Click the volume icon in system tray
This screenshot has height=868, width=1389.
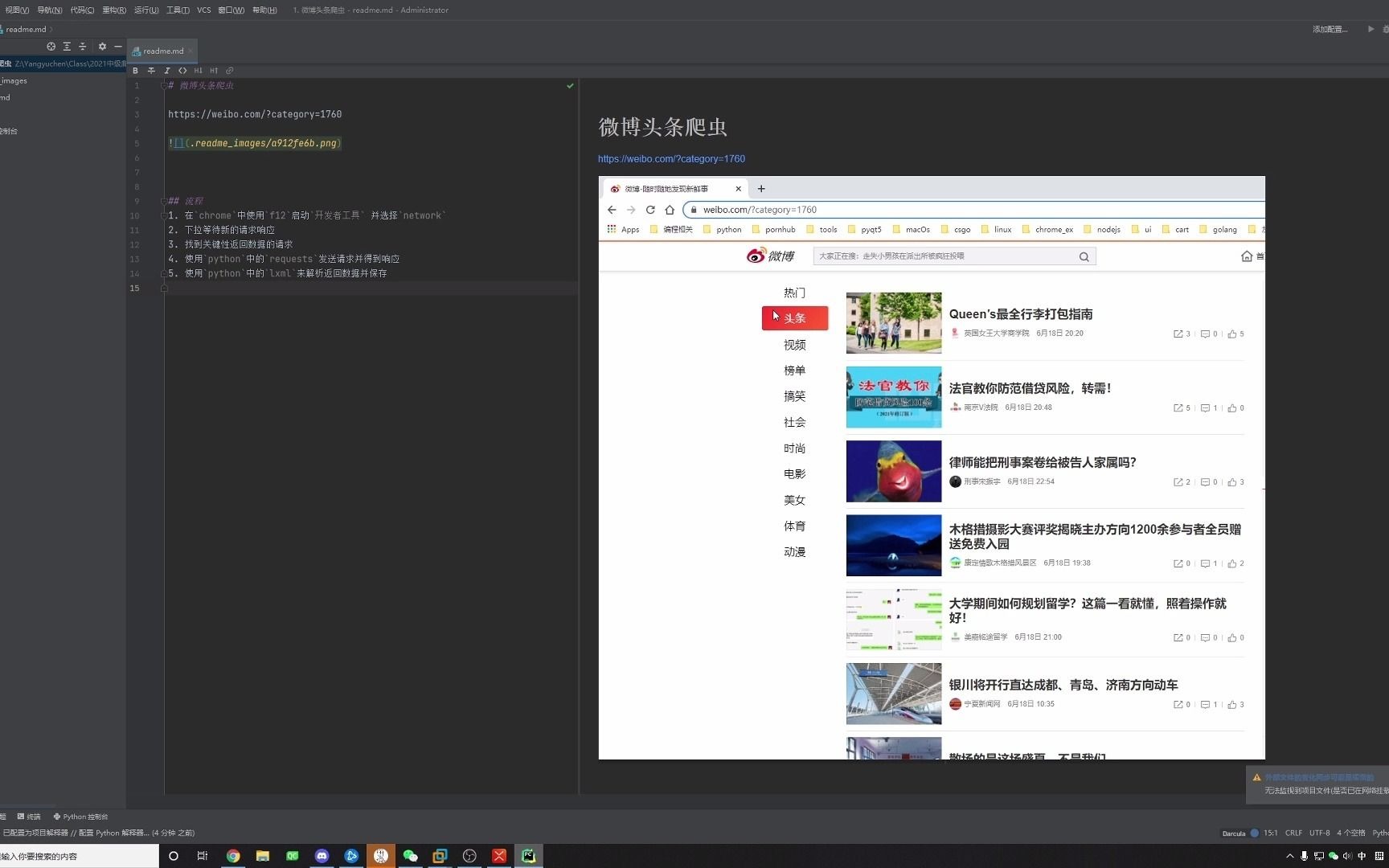coord(1347,856)
